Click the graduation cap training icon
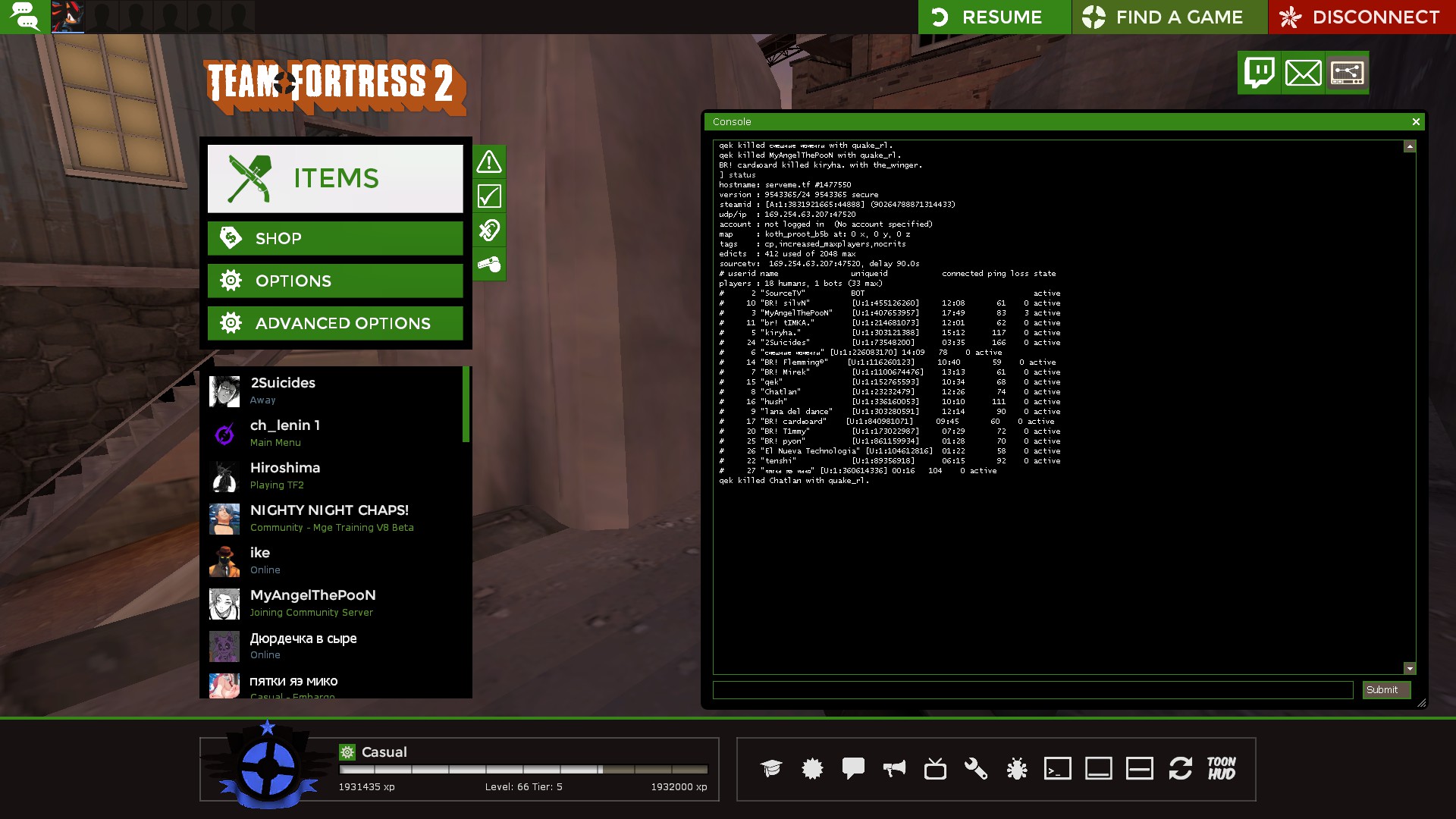This screenshot has width=1456, height=819. [771, 769]
